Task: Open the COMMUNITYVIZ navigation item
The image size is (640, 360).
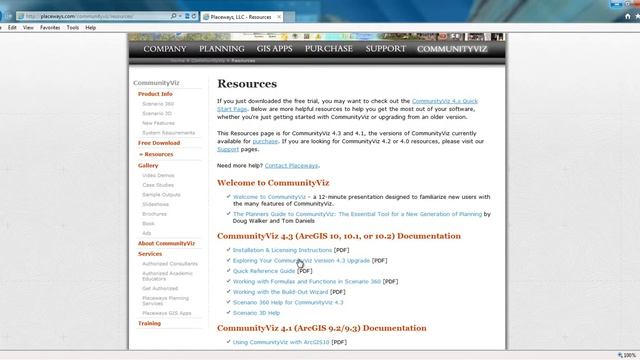Action: pos(452,49)
